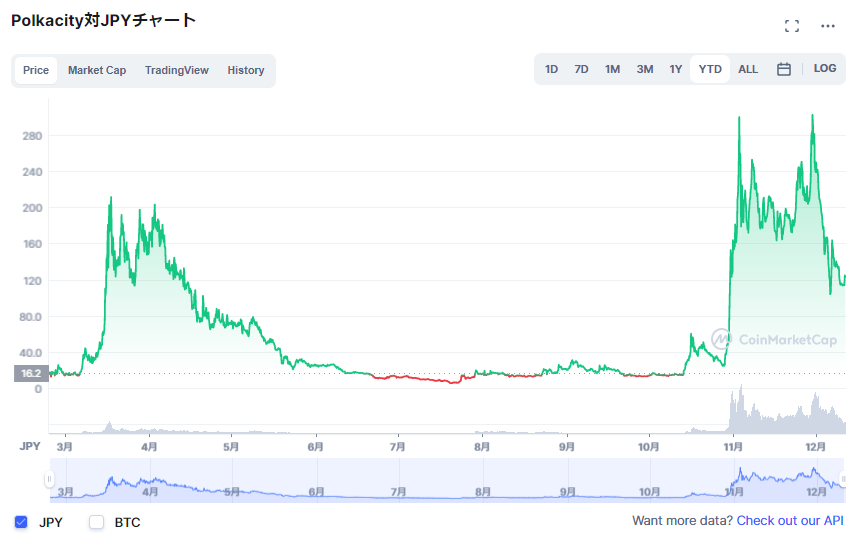868x546 pixels.
Task: Switch to the Price tab
Action: (x=36, y=70)
